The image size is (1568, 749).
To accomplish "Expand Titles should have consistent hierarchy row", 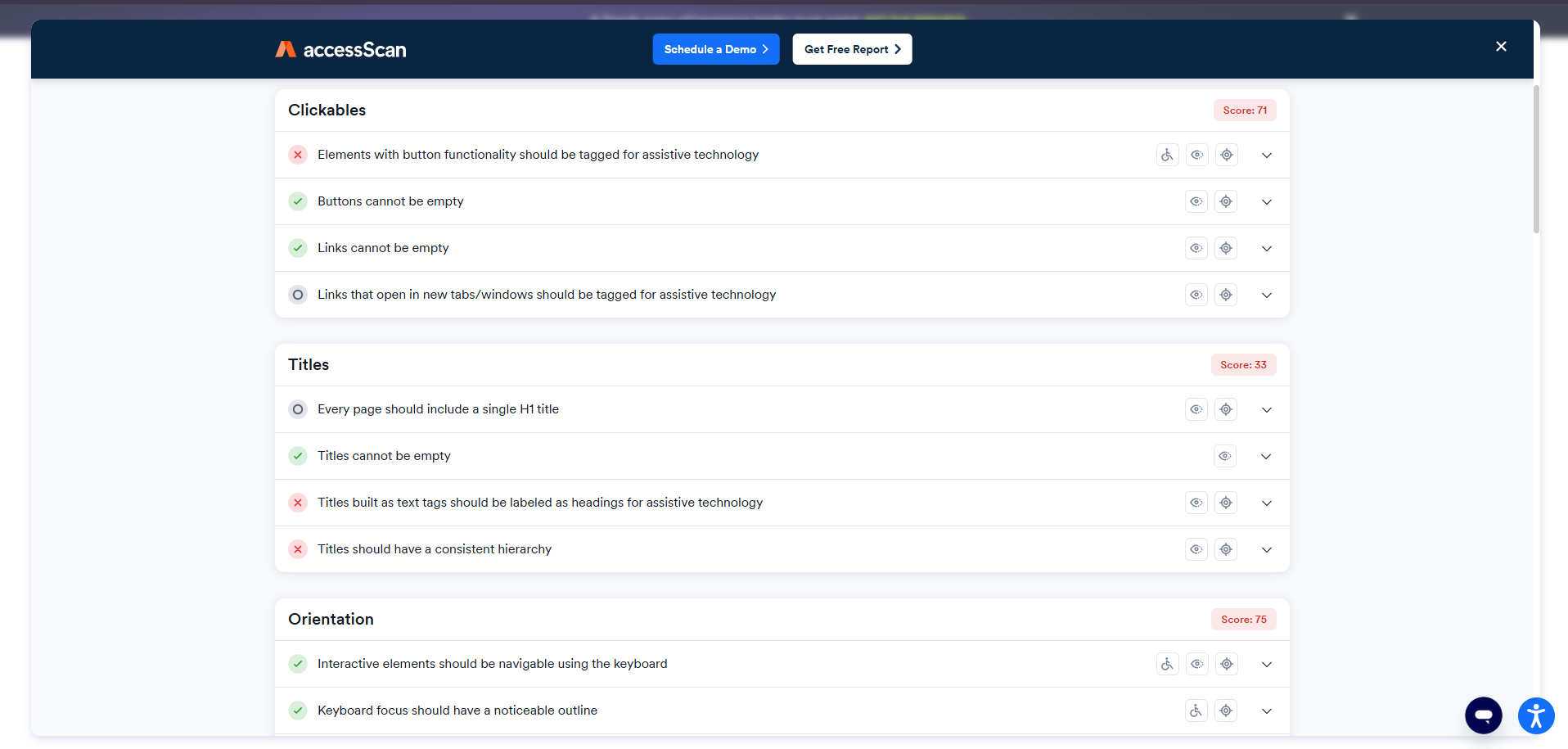I will (1266, 549).
